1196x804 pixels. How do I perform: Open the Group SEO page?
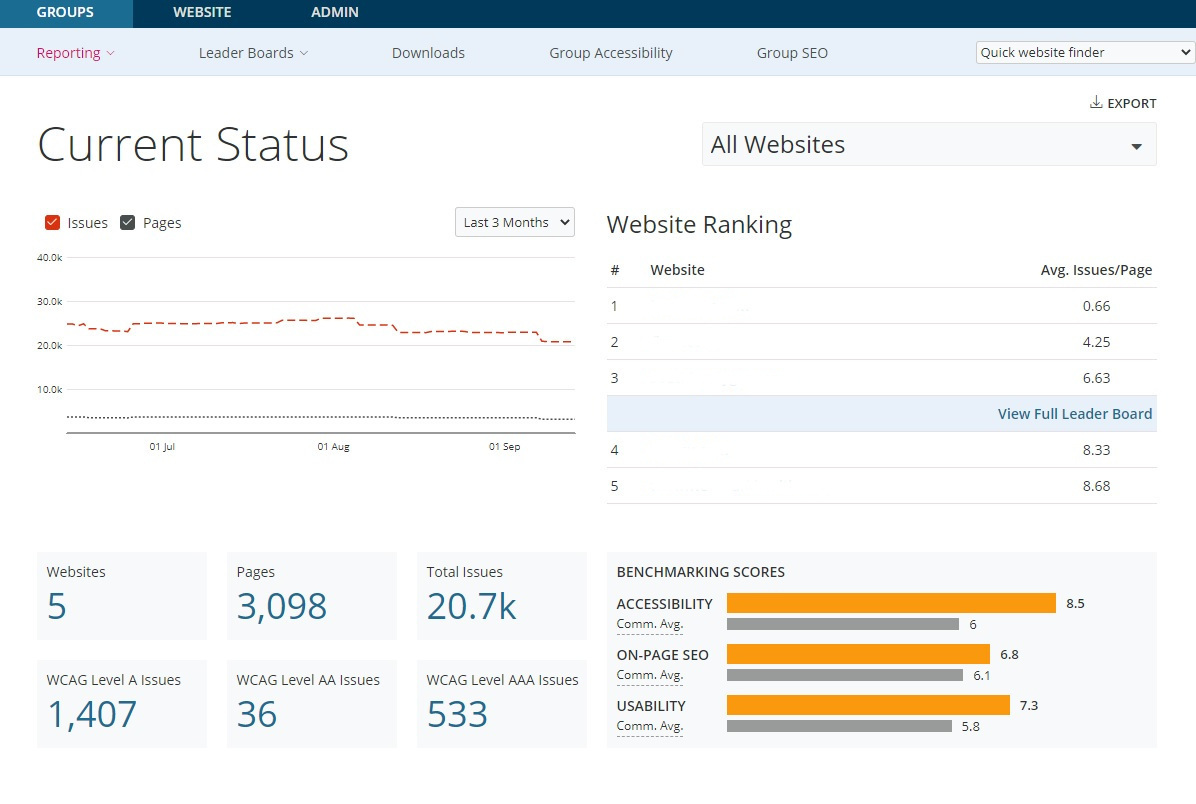(x=792, y=53)
